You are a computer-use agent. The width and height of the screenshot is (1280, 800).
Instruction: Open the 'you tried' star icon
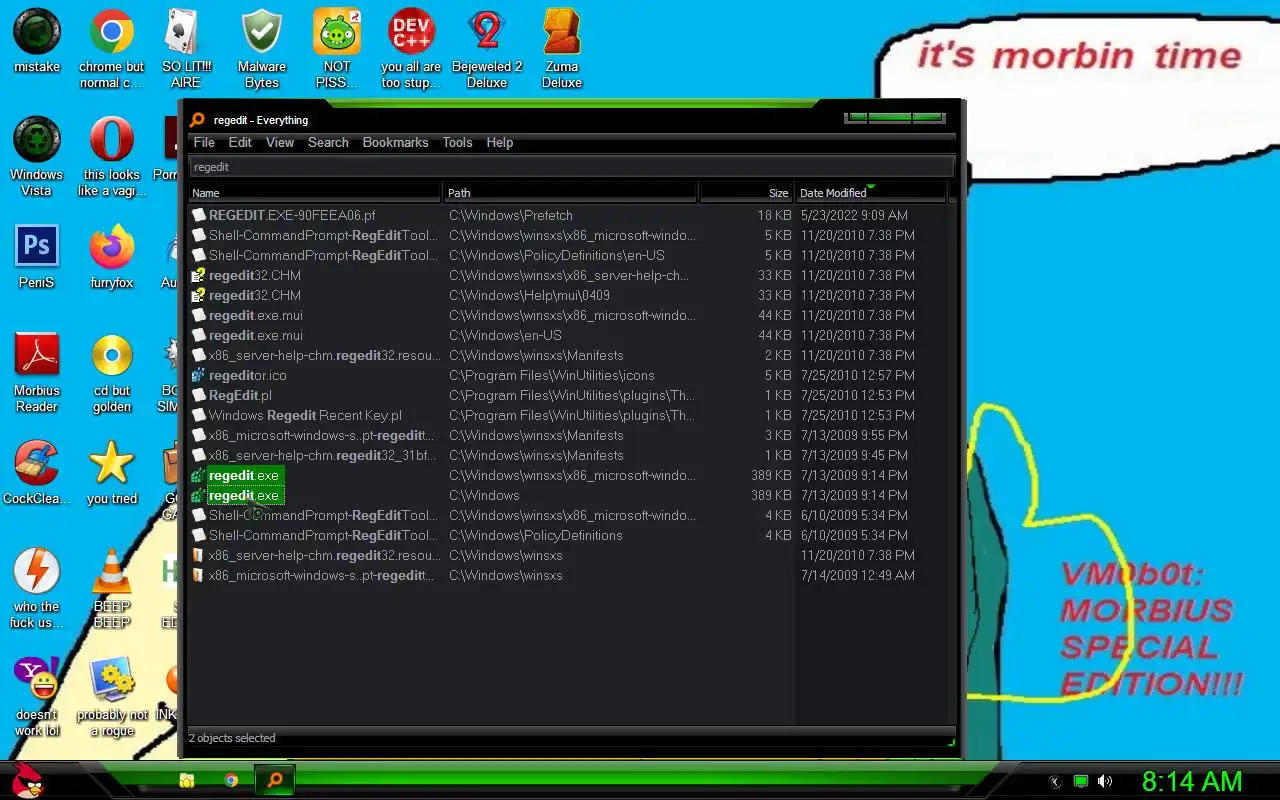[112, 472]
